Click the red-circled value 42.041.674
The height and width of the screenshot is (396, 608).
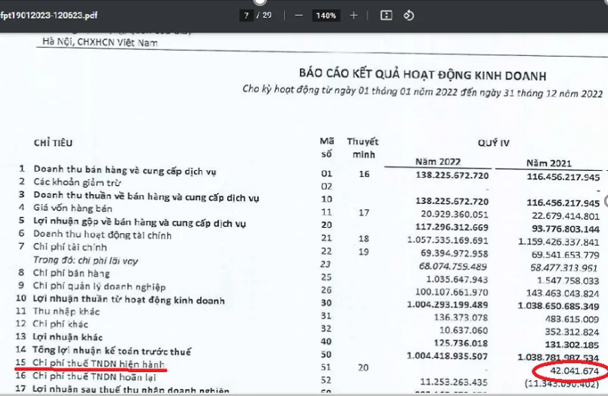click(x=574, y=371)
